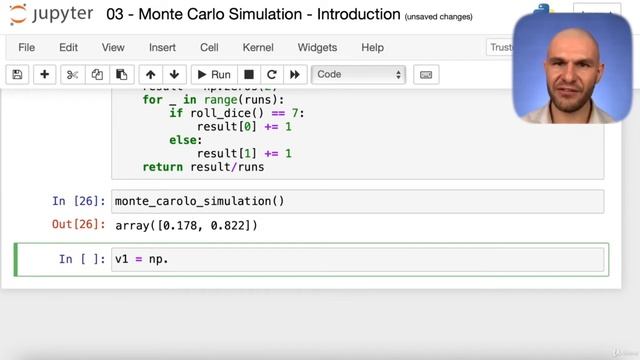Open the File menu
Viewport: 640px width, 360px height.
pyautogui.click(x=27, y=48)
